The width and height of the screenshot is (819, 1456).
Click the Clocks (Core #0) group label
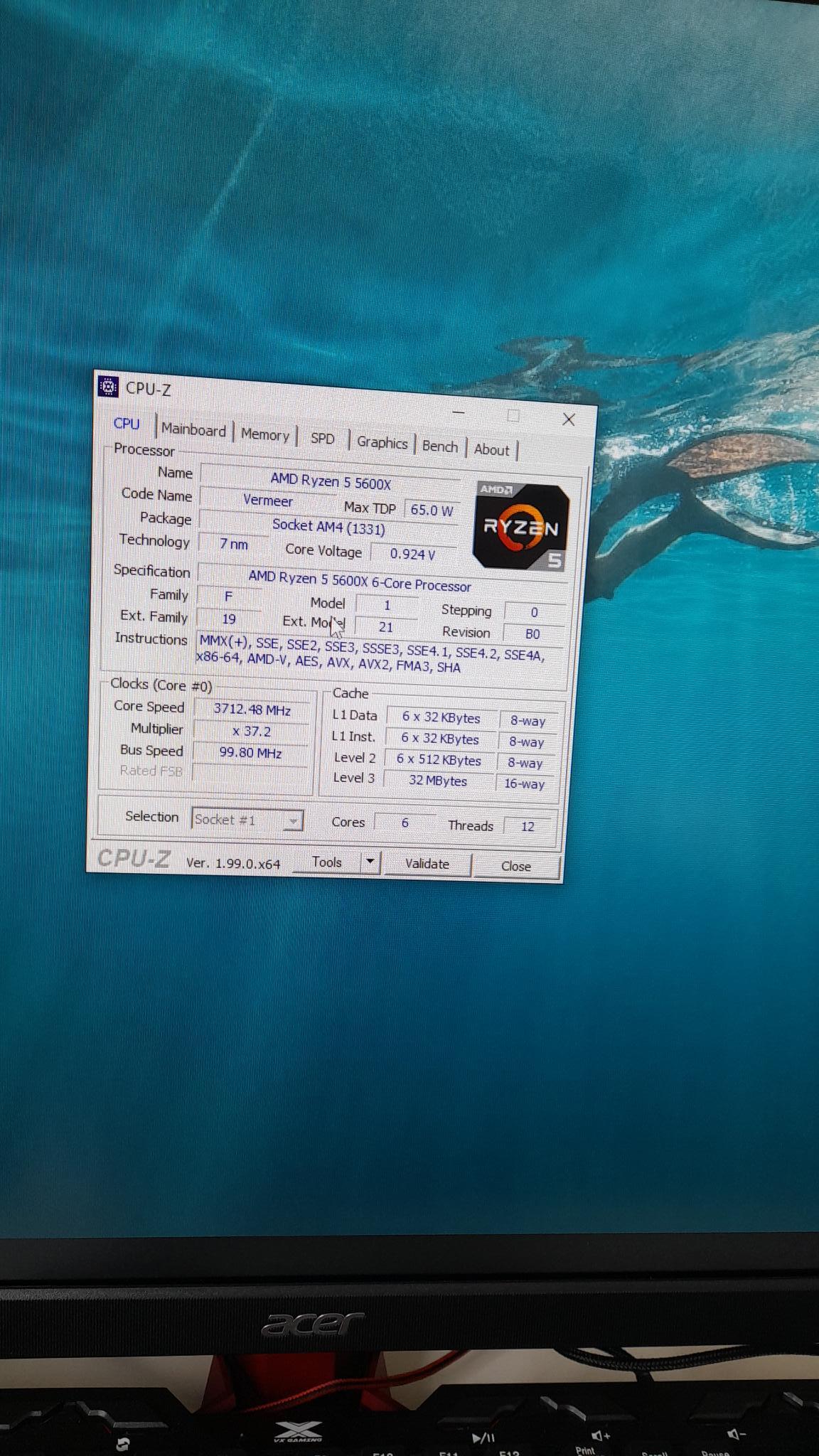(161, 685)
